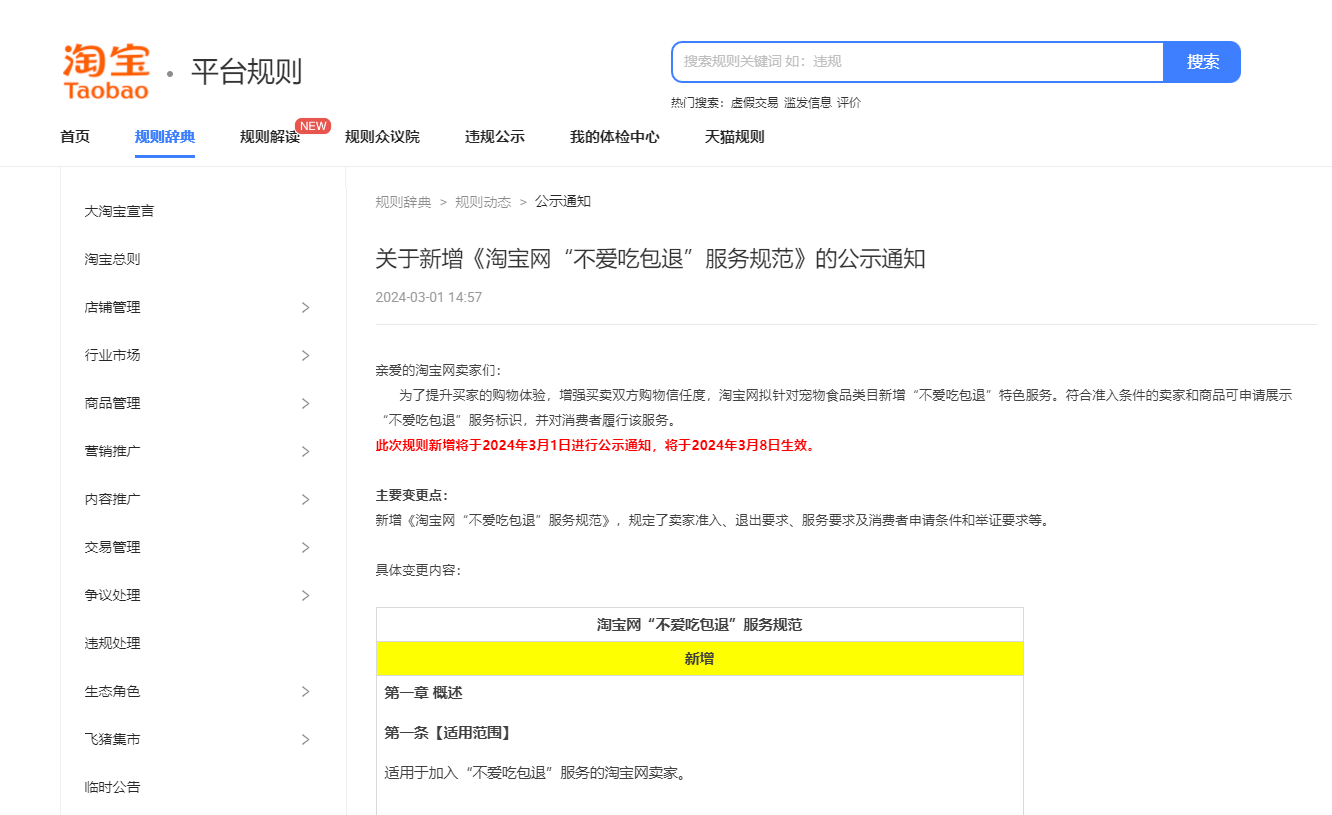Select the 规则辞典 tab
Viewport: 1332px width, 815px height.
click(165, 137)
